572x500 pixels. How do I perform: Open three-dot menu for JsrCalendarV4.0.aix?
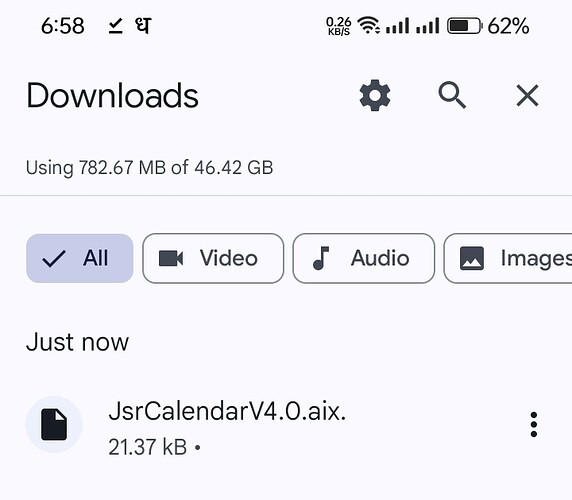tap(534, 425)
